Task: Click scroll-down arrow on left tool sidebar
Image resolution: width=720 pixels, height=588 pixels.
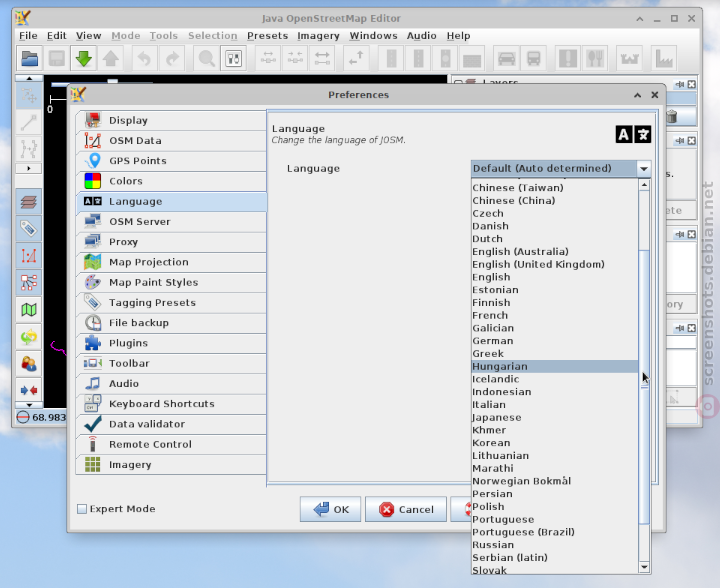Action: point(29,405)
